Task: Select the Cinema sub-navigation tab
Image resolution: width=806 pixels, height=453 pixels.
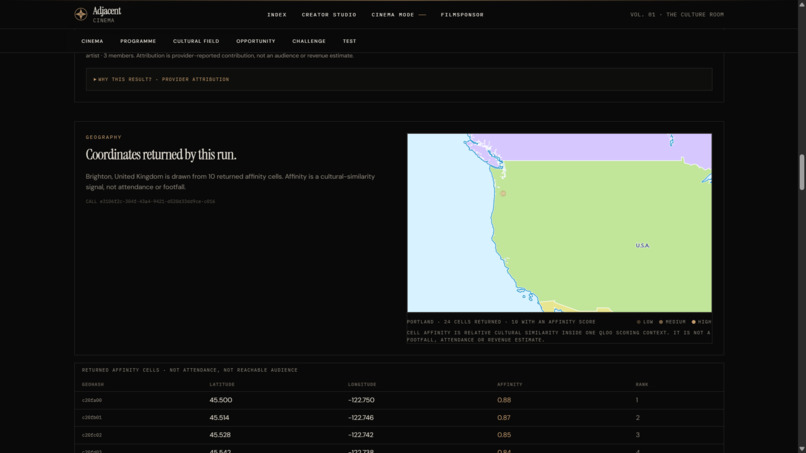Action: (x=92, y=41)
